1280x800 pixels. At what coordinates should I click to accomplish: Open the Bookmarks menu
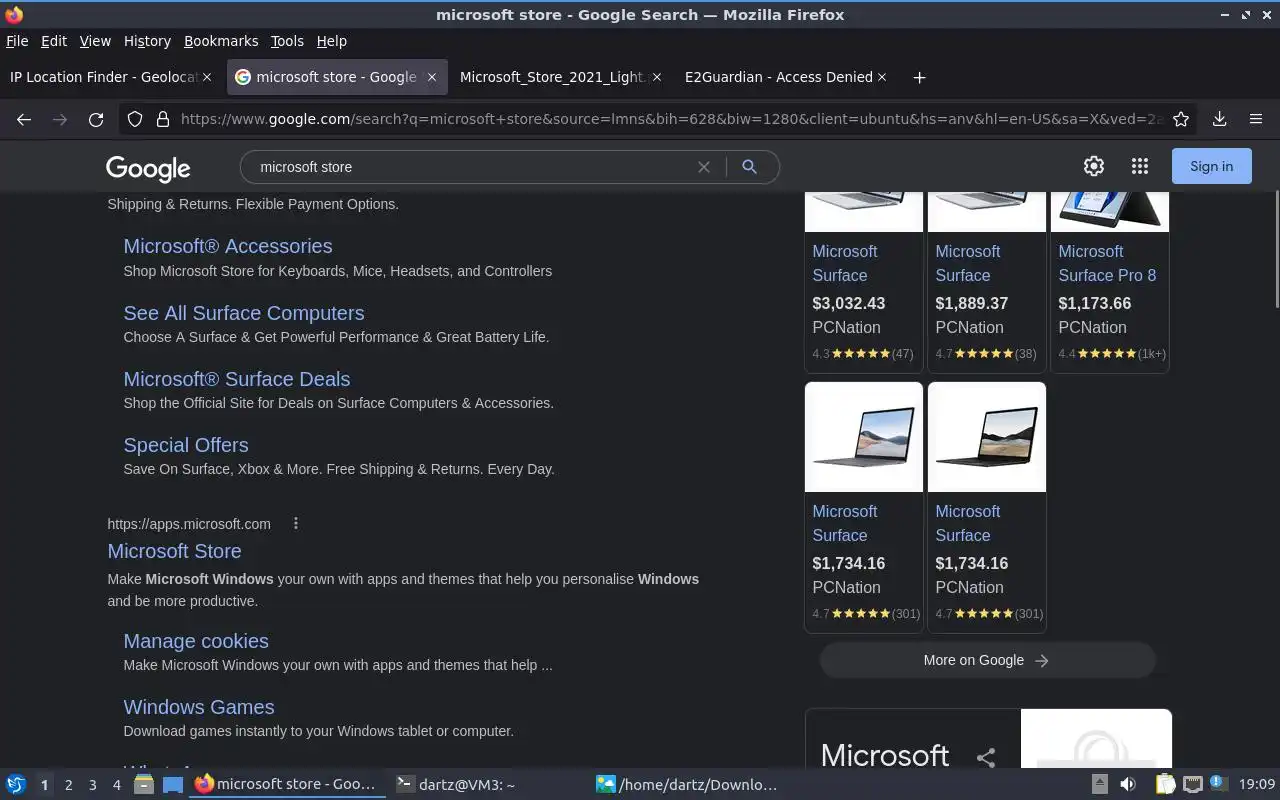[221, 41]
